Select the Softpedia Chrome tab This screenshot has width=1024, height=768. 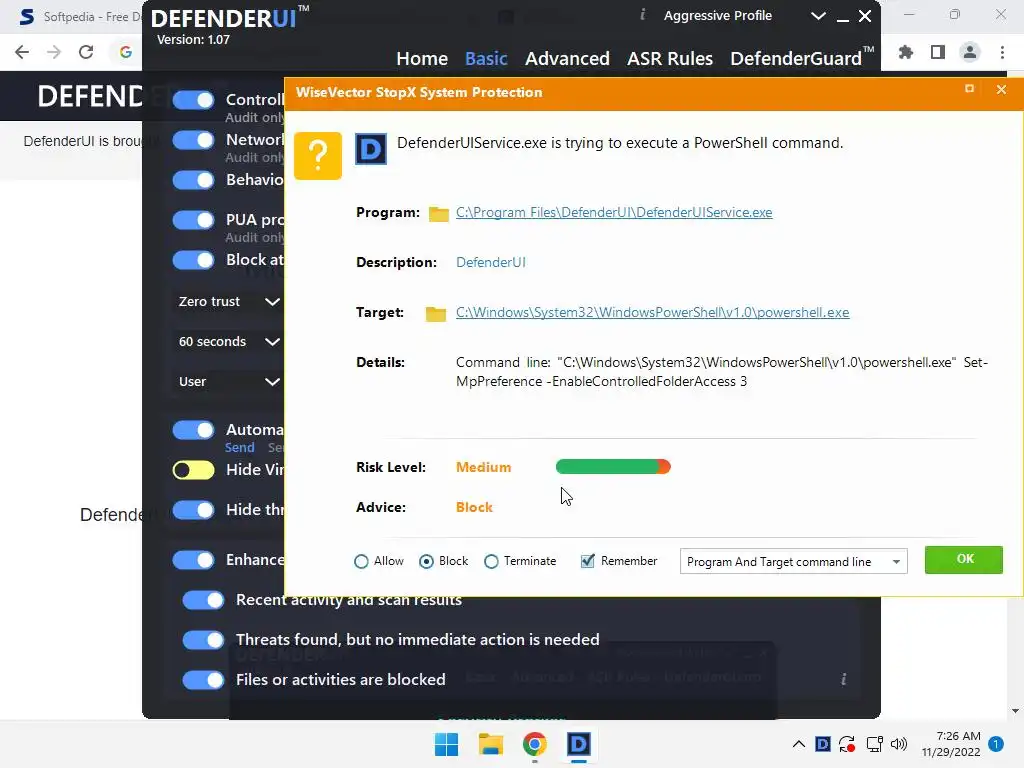(78, 17)
